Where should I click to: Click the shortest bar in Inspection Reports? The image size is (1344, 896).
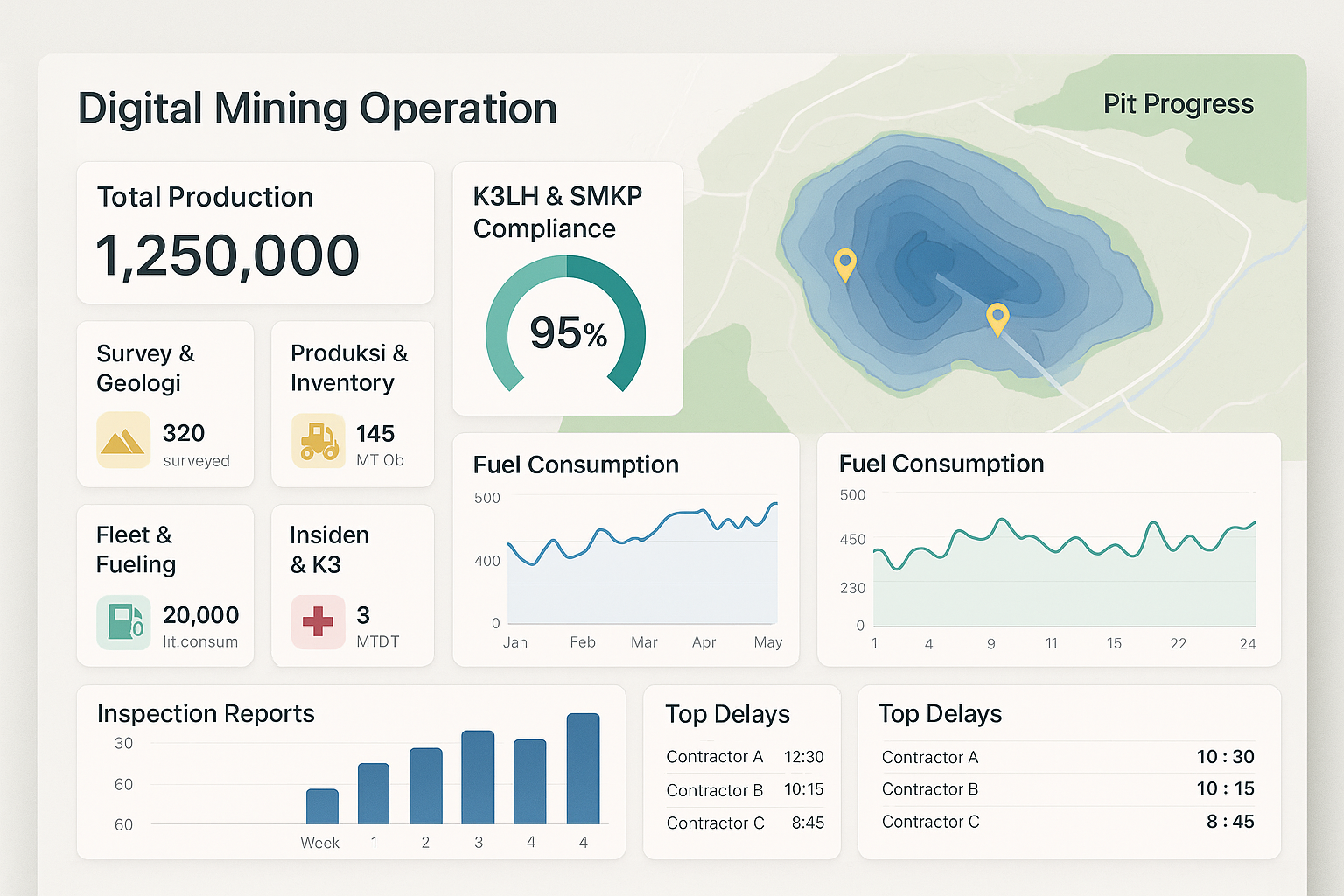(x=322, y=806)
